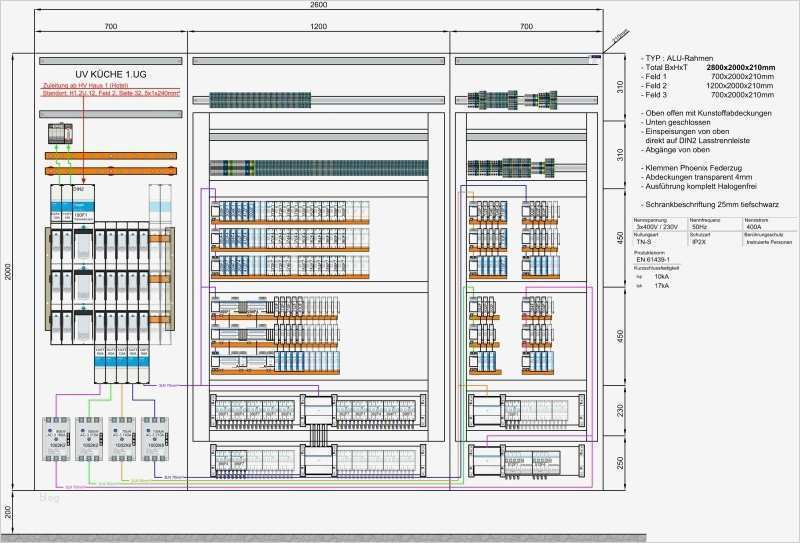Click the short-circuit value '17kA'
The image size is (800, 543).
(662, 286)
